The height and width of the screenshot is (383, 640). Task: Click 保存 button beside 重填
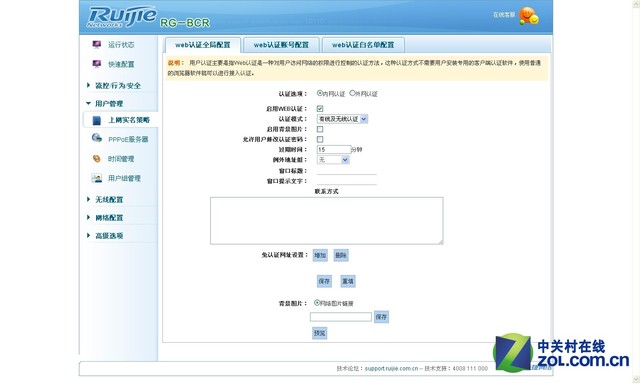click(x=324, y=281)
